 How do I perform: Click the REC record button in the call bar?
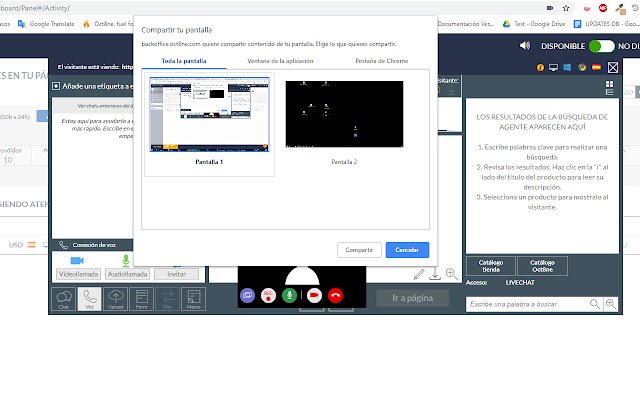(x=268, y=295)
